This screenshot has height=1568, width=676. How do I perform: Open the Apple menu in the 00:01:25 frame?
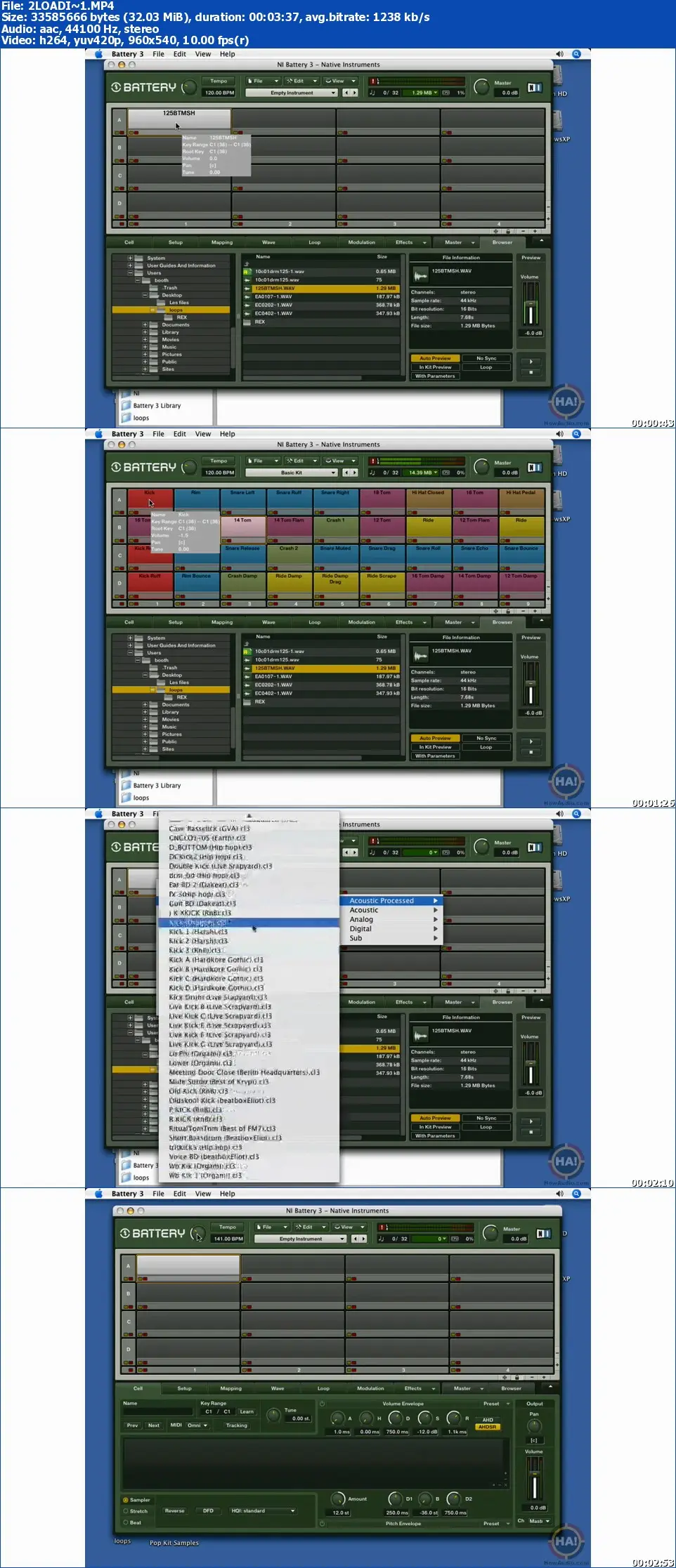point(98,434)
